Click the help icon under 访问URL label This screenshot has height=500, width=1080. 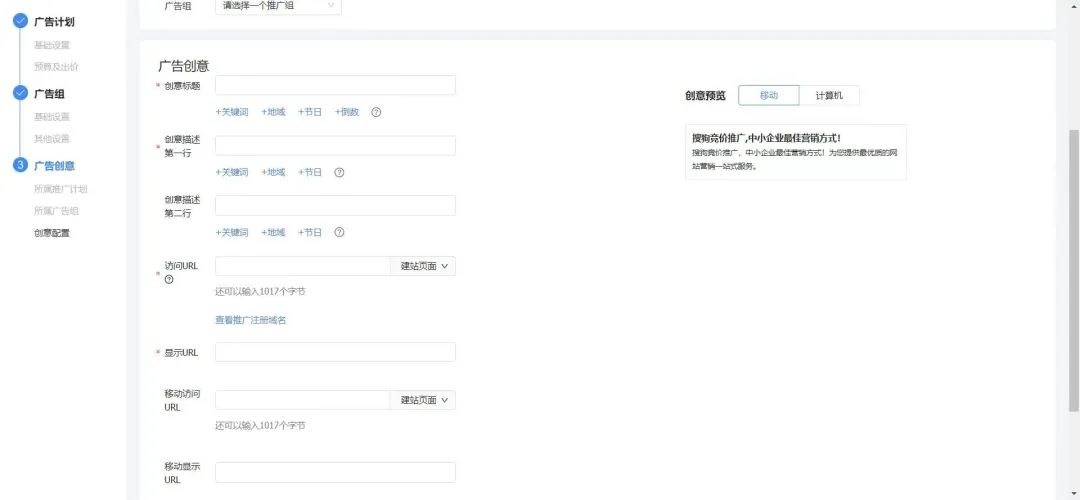click(169, 280)
